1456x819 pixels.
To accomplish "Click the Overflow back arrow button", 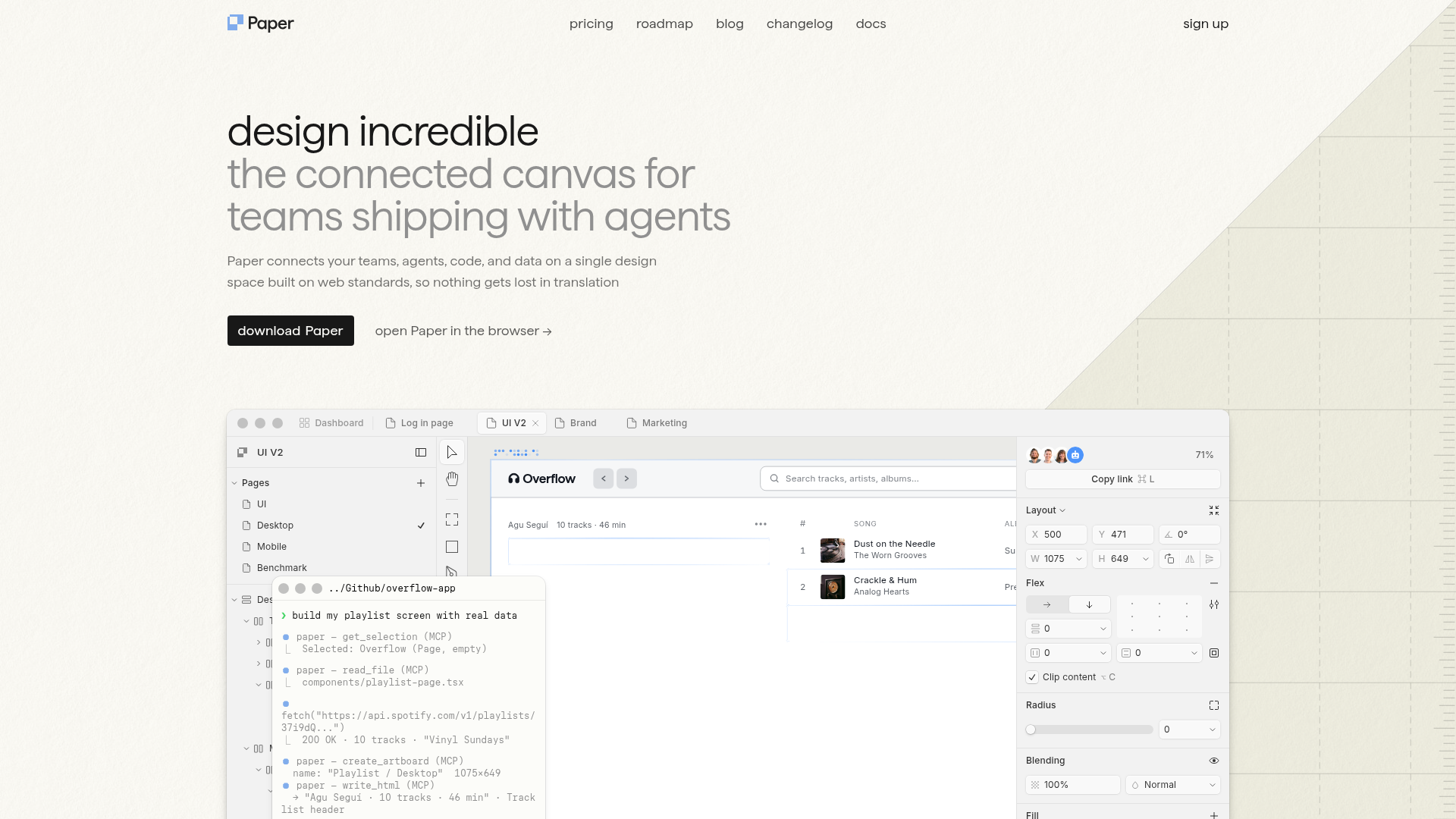I will 604,479.
